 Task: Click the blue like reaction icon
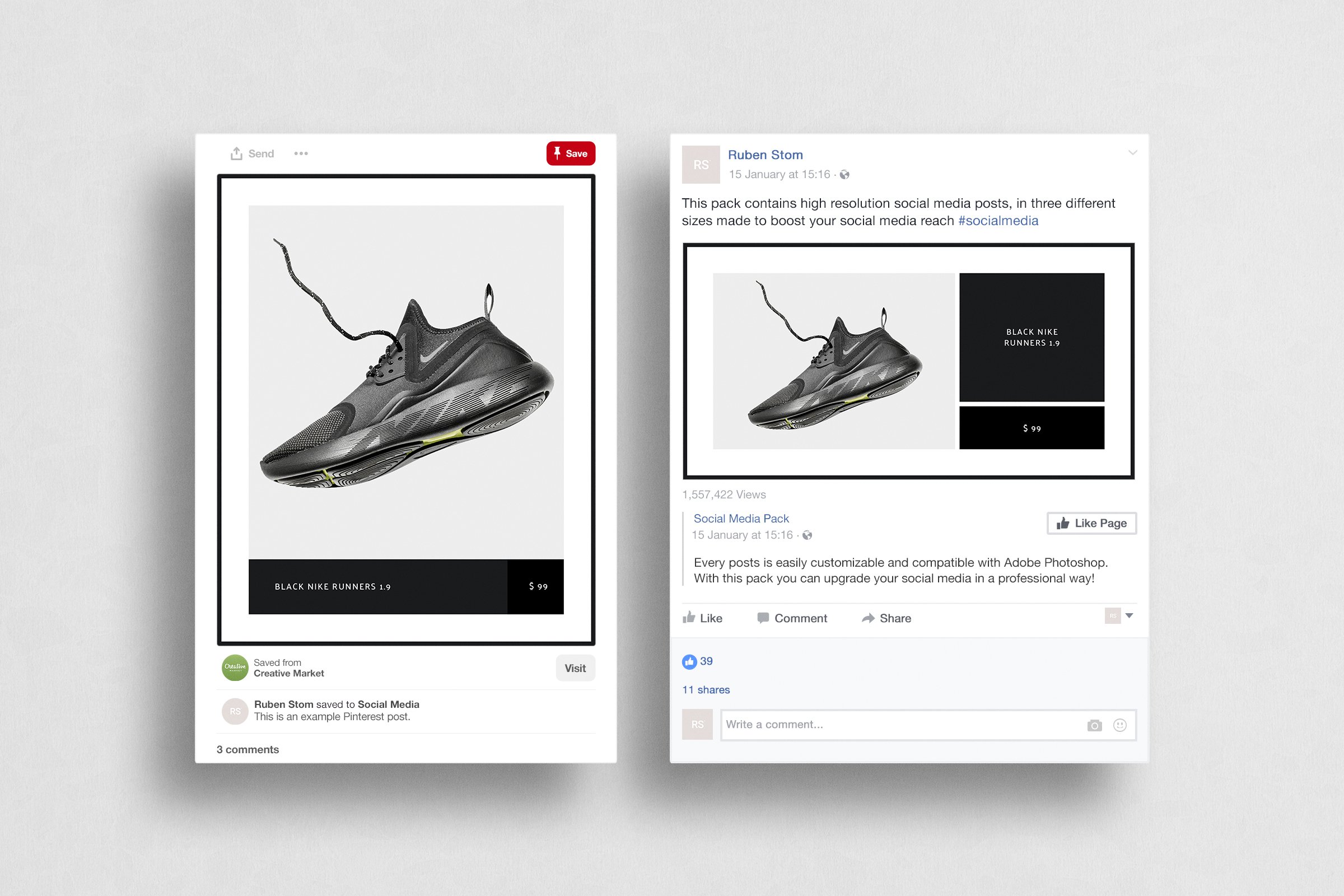pyautogui.click(x=689, y=662)
